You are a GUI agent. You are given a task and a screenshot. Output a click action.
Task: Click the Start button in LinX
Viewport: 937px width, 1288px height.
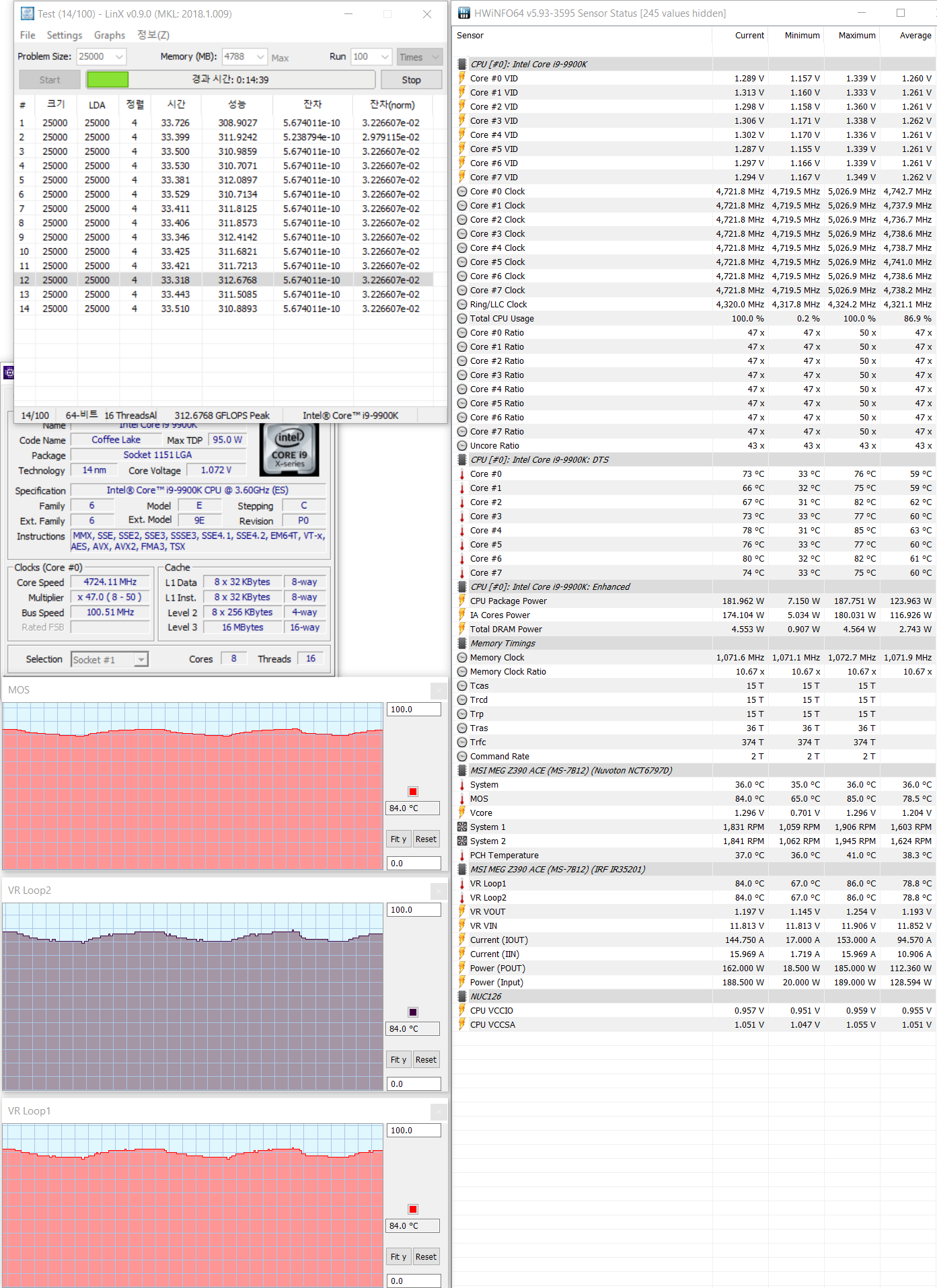tap(50, 80)
